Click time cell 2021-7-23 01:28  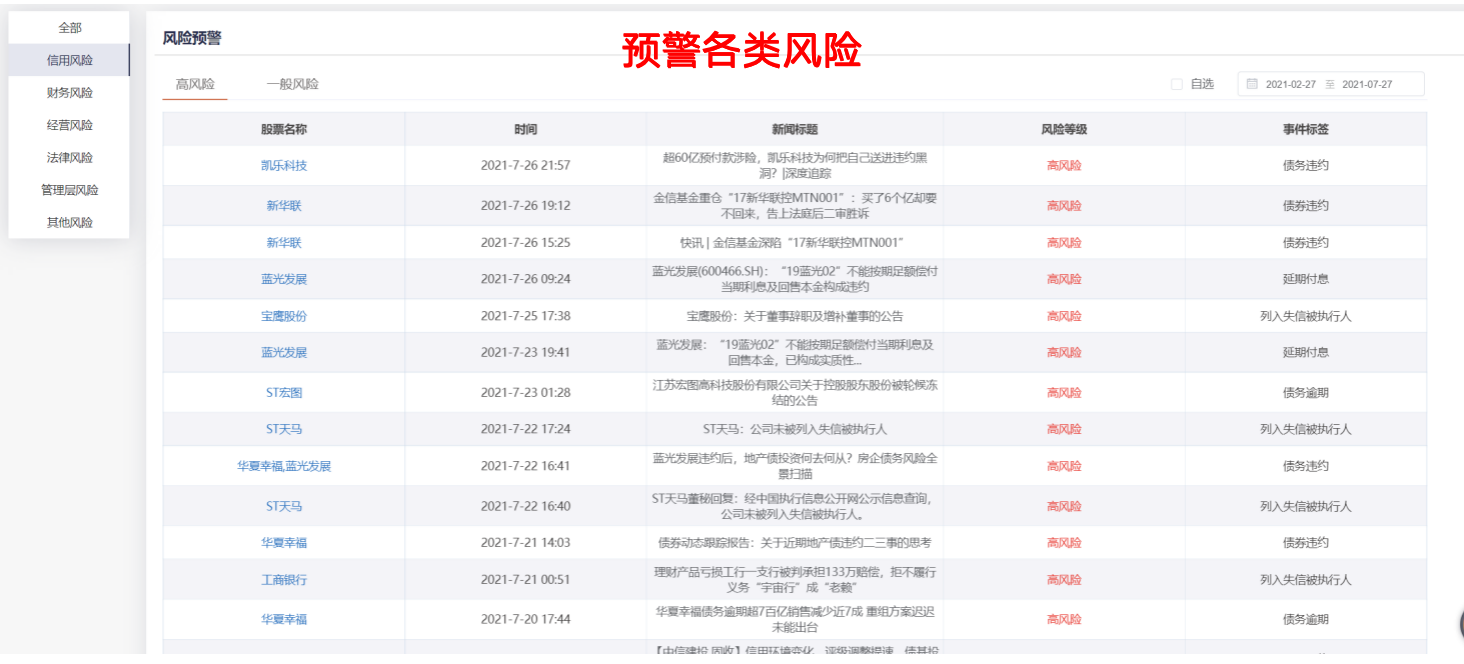[526, 393]
